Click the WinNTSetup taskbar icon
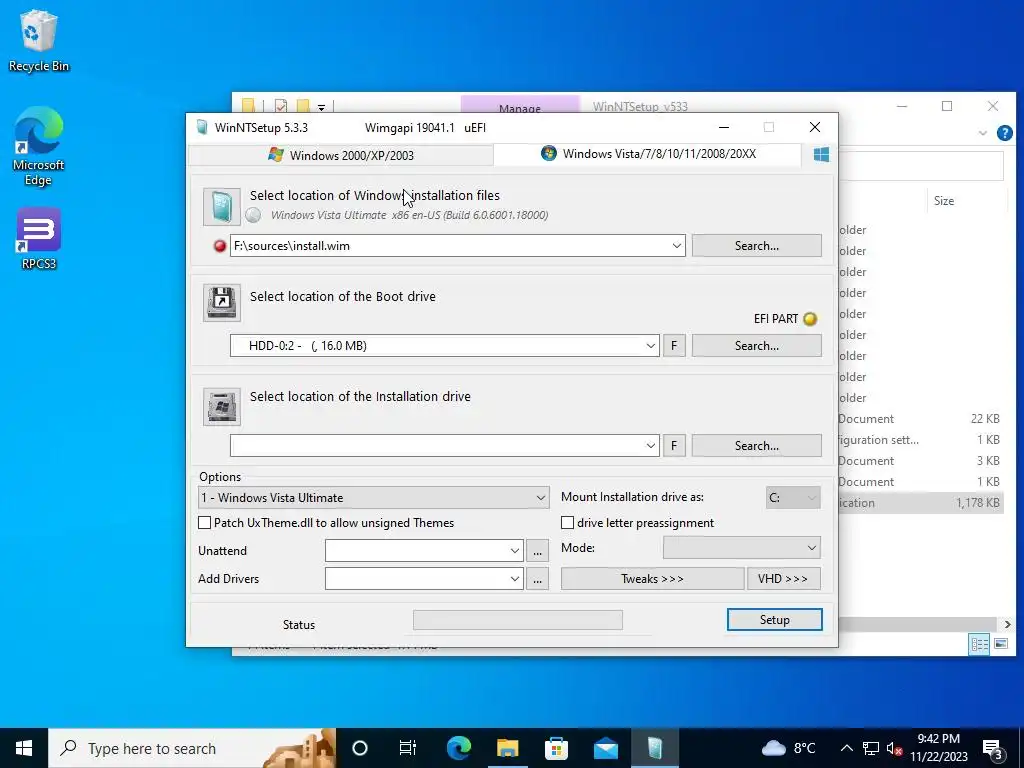The height and width of the screenshot is (768, 1024). tap(654, 748)
